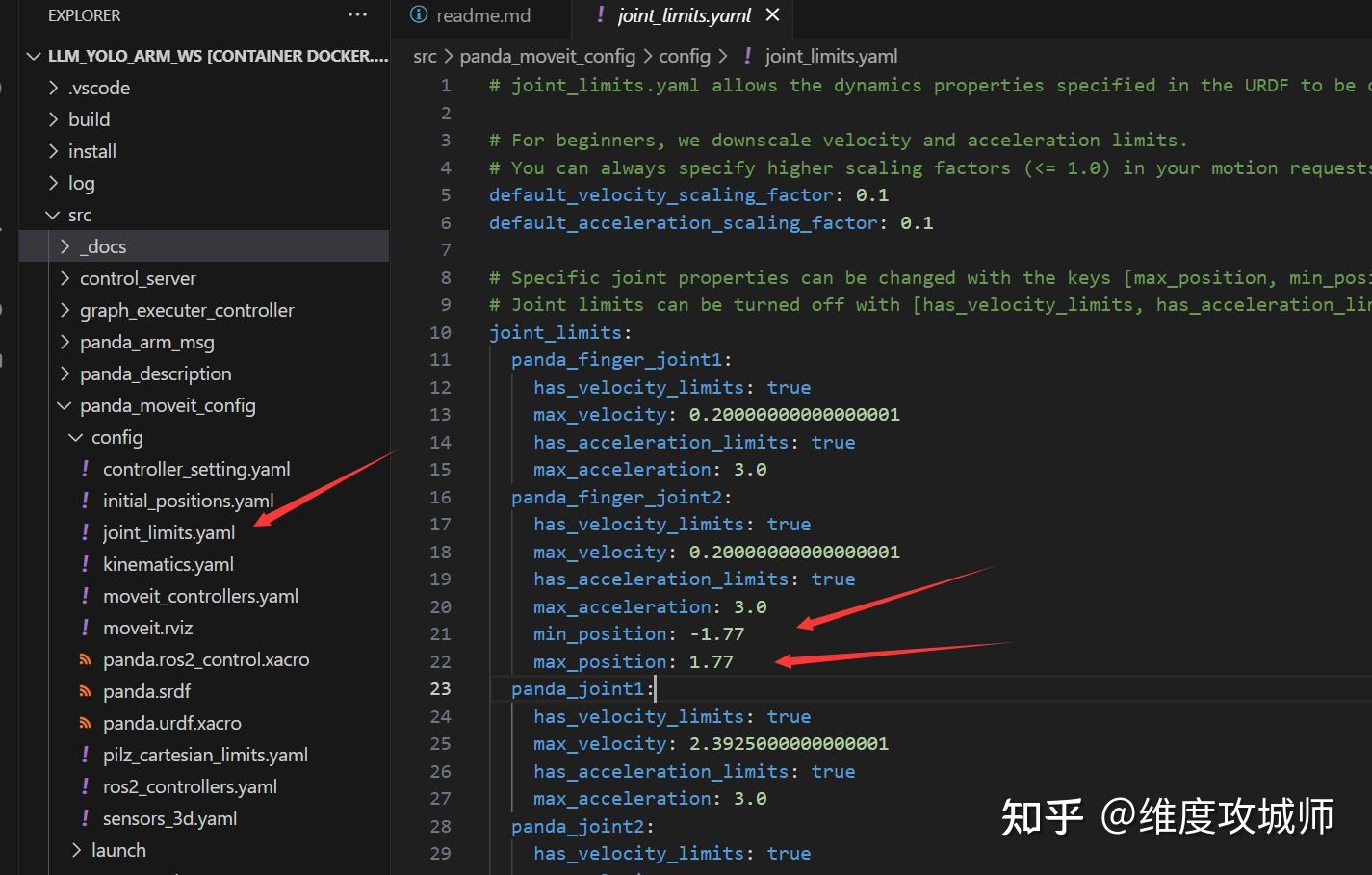Click the info icon on the readme.md tab
This screenshot has height=875, width=1372.
[x=419, y=14]
